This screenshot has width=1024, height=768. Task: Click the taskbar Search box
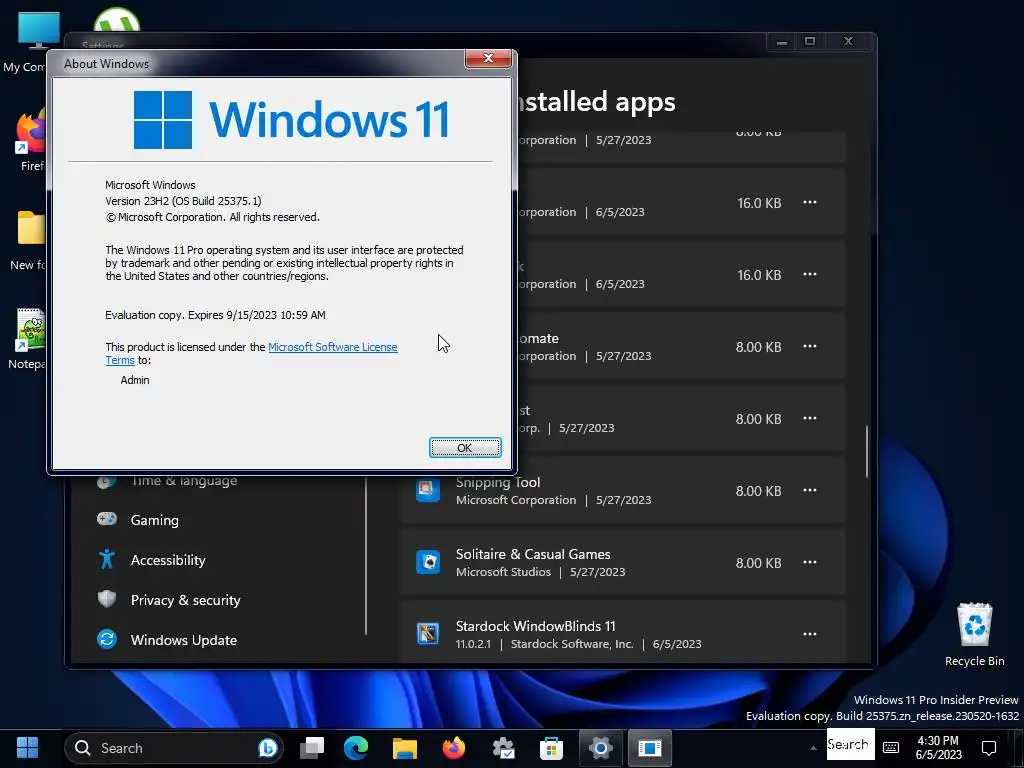click(x=174, y=748)
